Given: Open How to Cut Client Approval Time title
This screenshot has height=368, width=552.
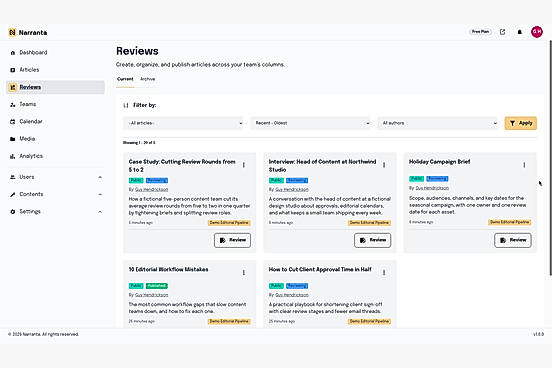Looking at the screenshot, I should [x=320, y=269].
